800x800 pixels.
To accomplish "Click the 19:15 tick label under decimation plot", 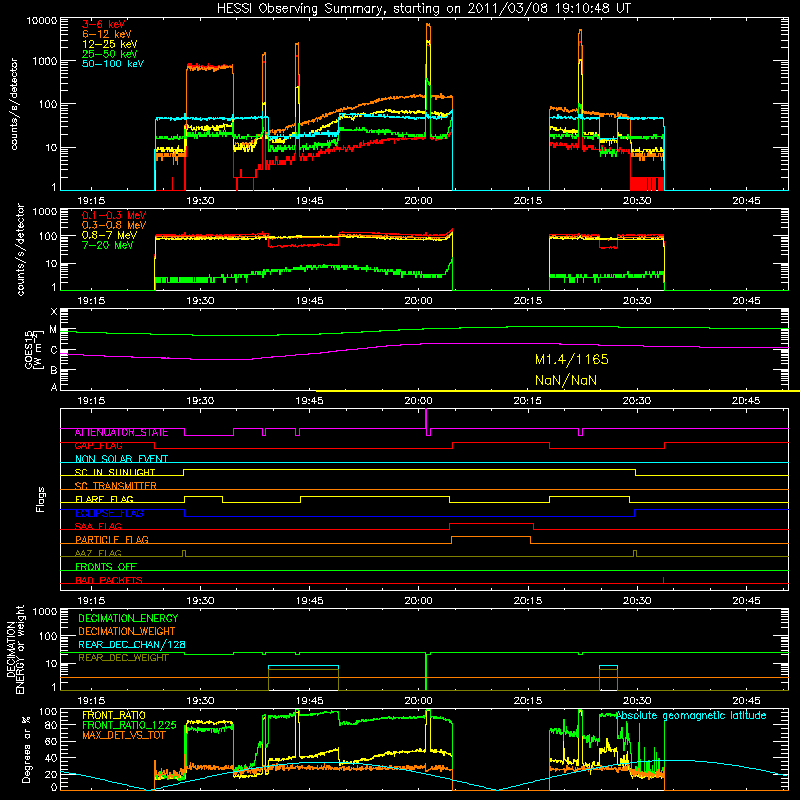I will coord(91,701).
